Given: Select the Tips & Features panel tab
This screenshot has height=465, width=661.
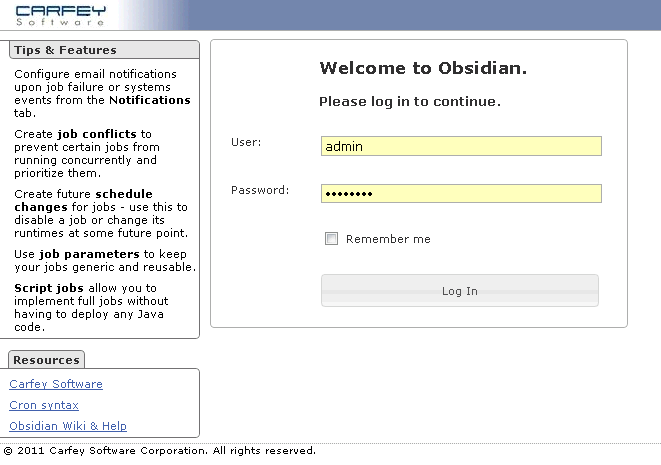Looking at the screenshot, I should (x=66, y=50).
